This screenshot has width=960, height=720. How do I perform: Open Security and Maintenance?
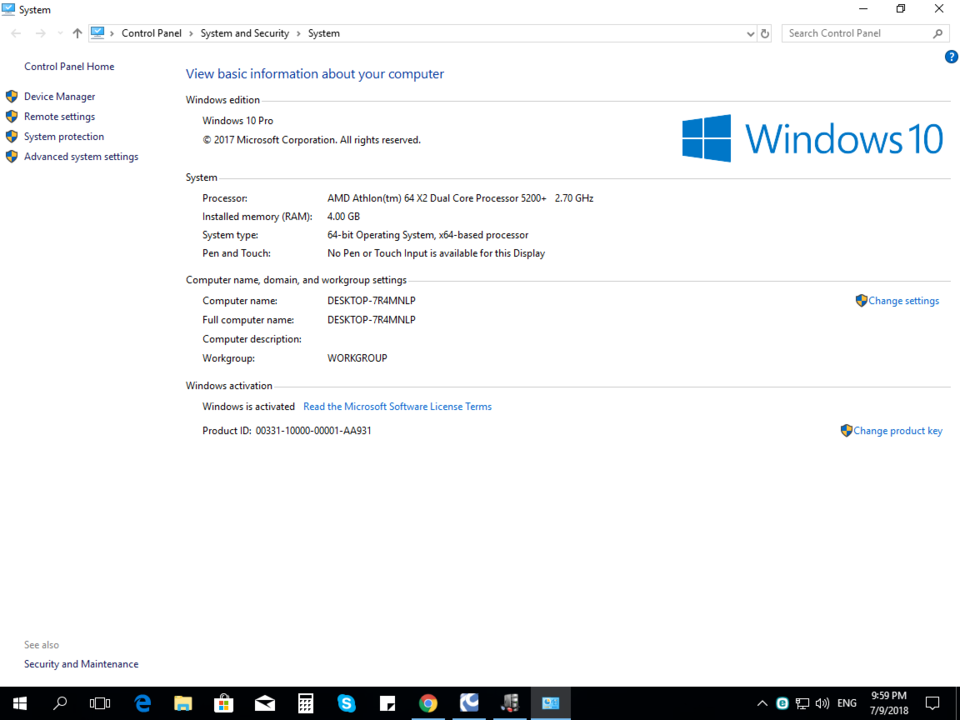pos(81,664)
